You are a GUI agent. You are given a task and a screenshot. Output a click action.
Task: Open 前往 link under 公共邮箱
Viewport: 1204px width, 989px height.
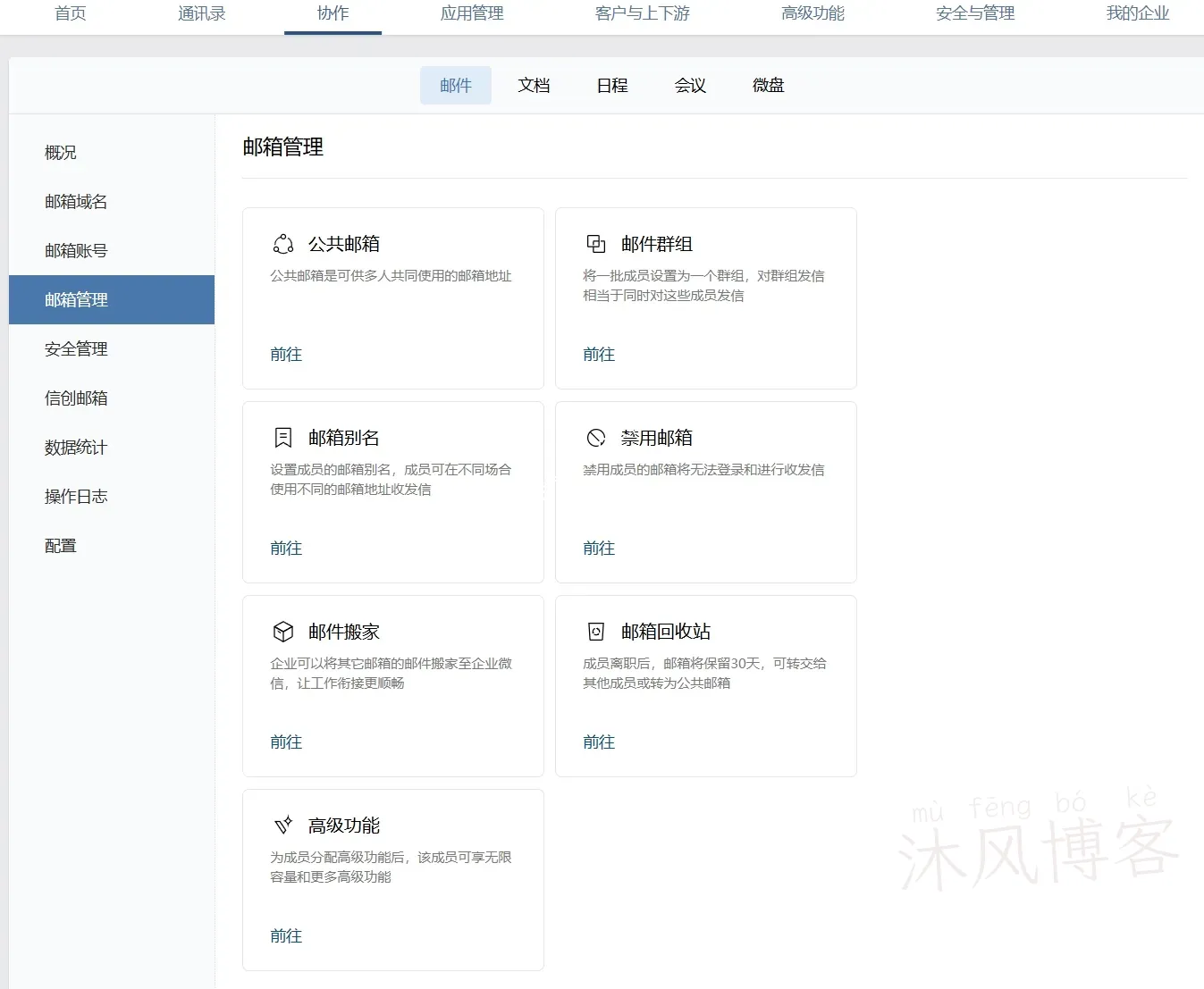tap(286, 355)
